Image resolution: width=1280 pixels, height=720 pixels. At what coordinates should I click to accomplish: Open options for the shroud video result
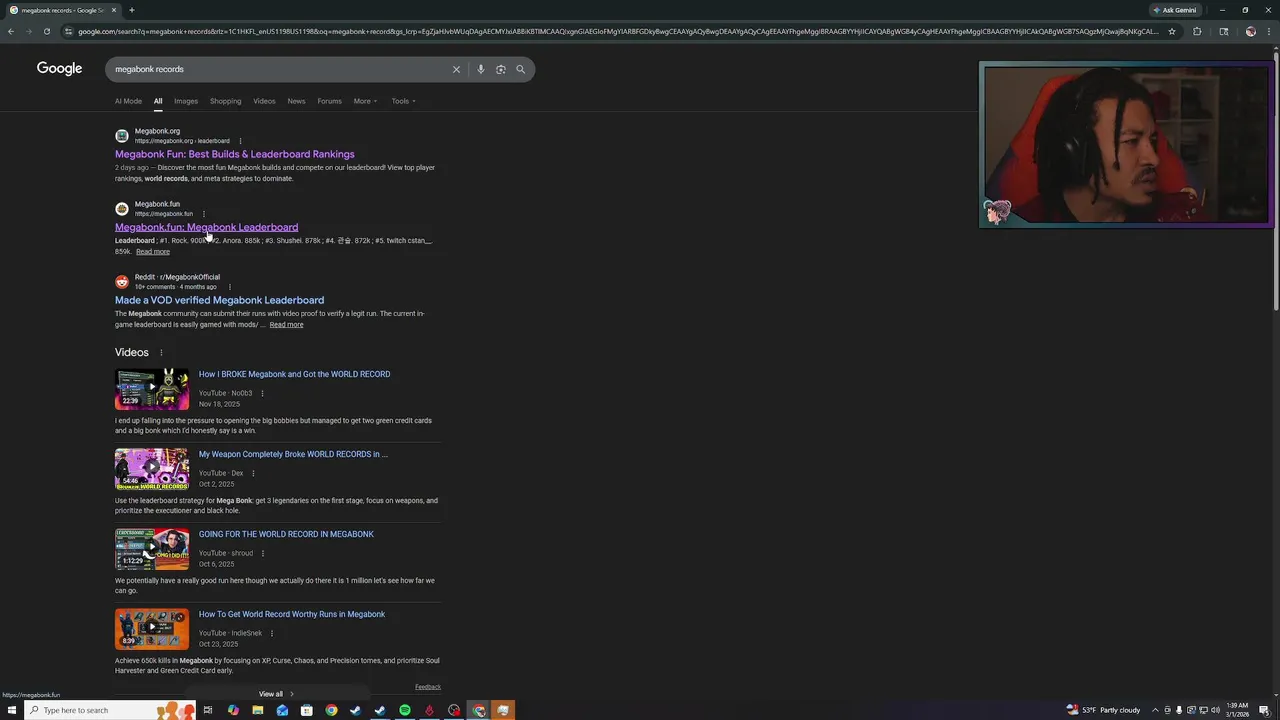click(263, 554)
